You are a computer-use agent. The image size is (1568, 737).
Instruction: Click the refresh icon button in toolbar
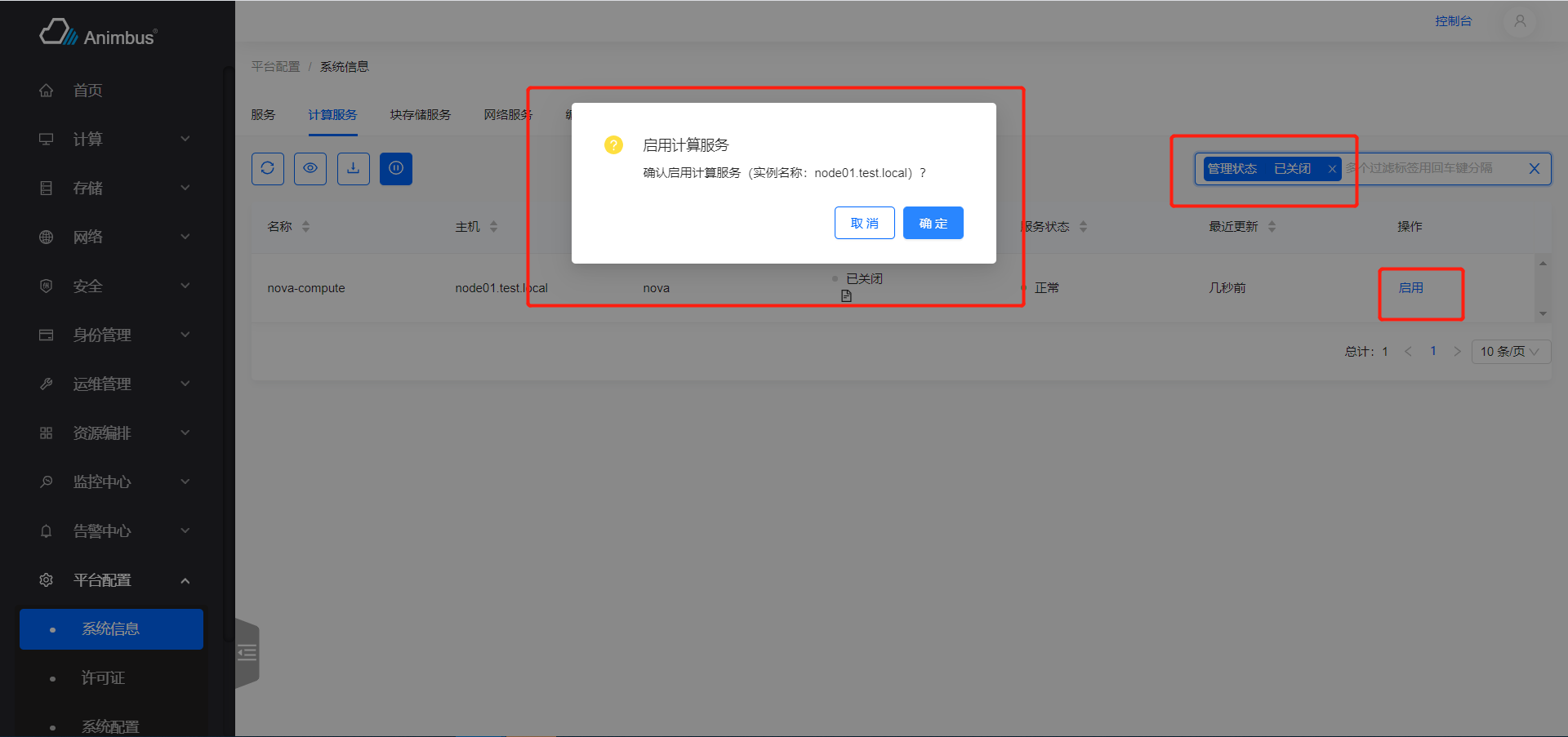pos(267,168)
